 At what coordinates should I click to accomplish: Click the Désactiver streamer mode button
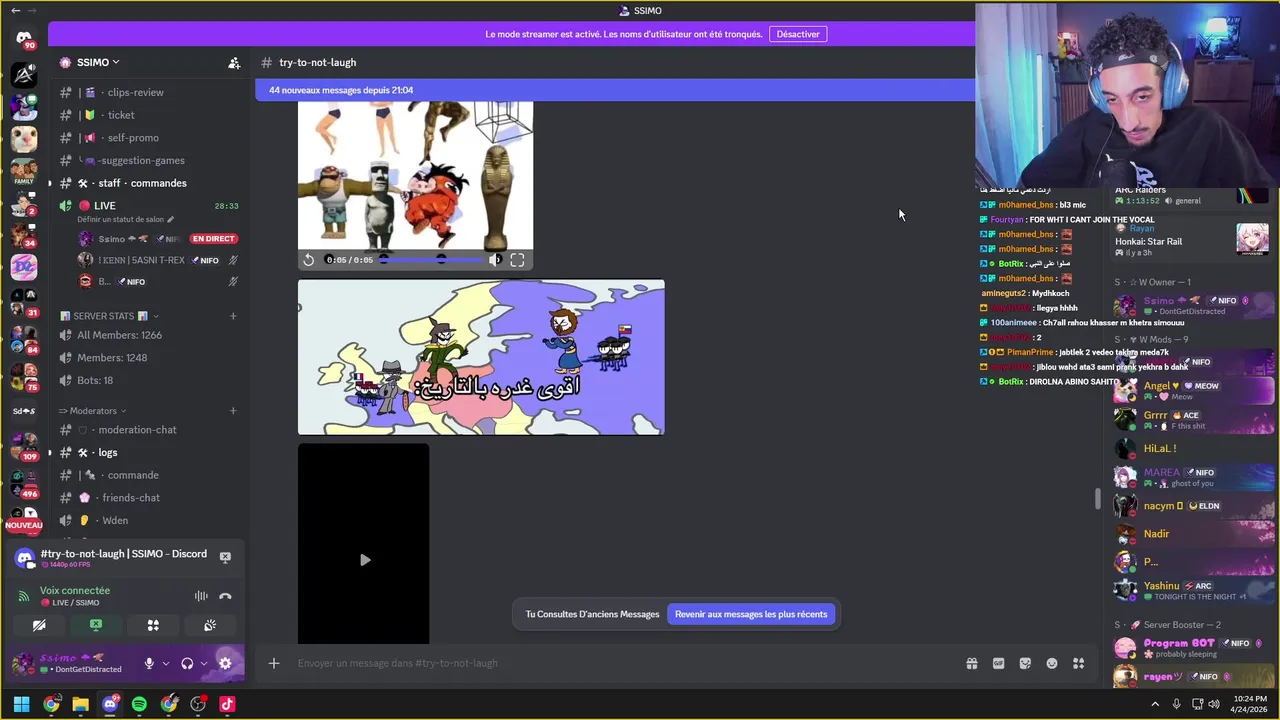pos(798,34)
